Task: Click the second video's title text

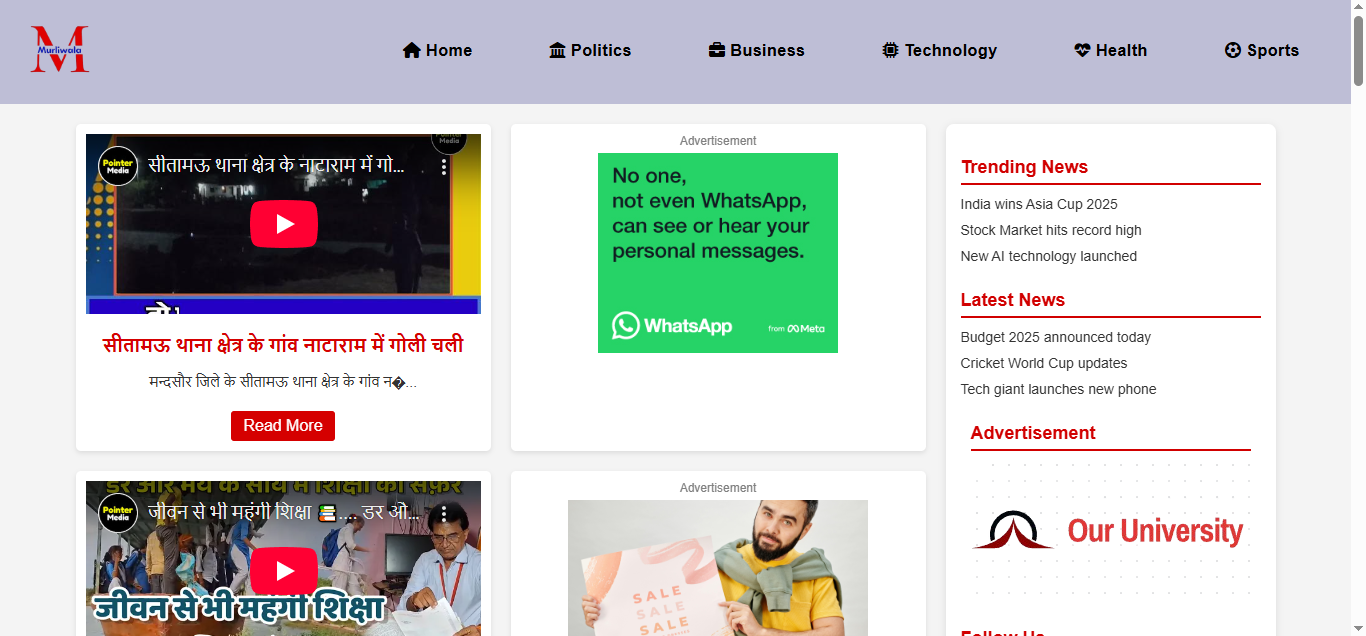Action: click(284, 513)
